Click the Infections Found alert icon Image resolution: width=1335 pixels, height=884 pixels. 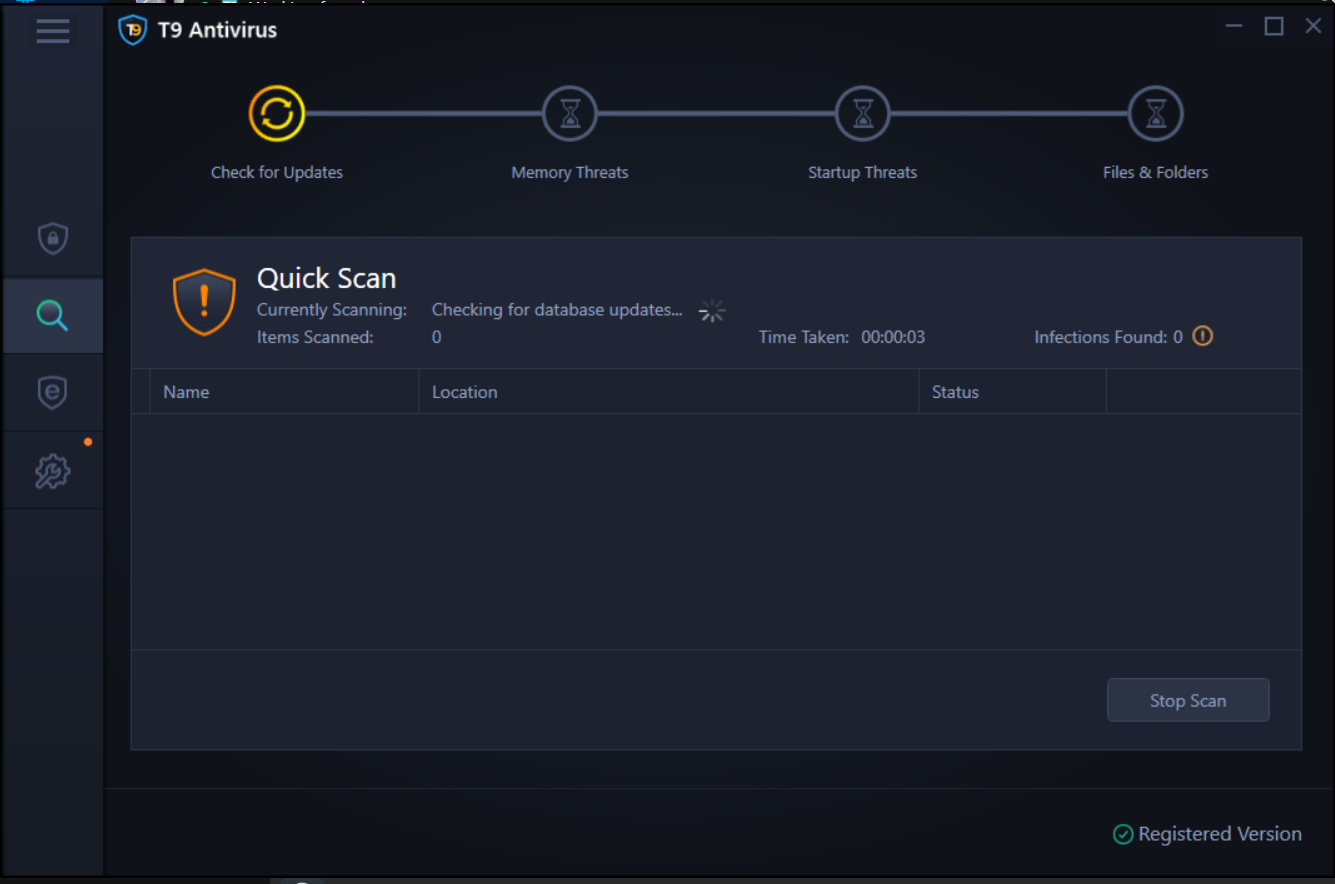pyautogui.click(x=1201, y=337)
